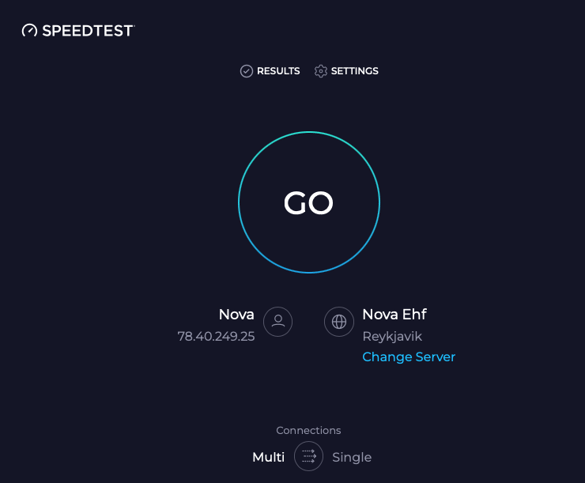This screenshot has height=483, width=585.
Task: Click the Speedtest gauge logo icon
Action: [x=29, y=31]
